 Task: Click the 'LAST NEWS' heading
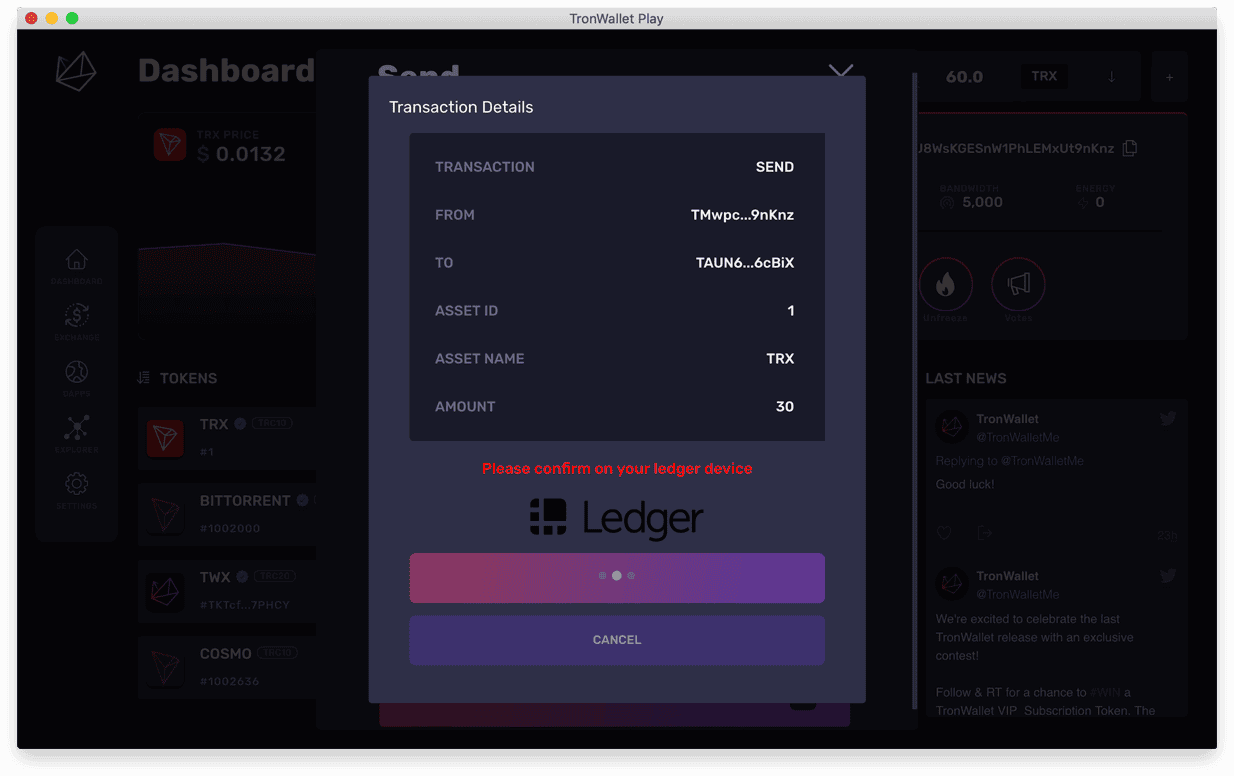tap(966, 378)
